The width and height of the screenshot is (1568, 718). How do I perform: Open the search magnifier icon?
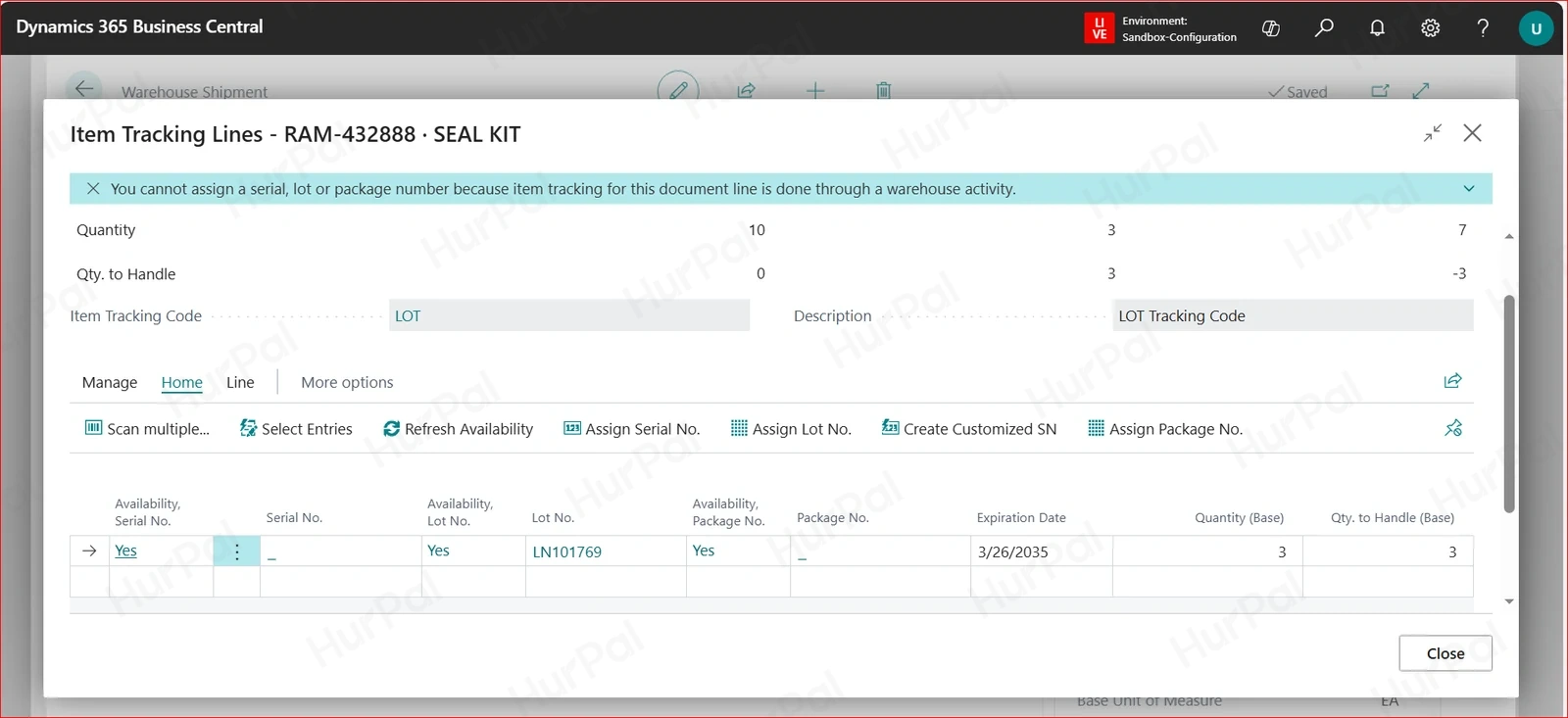click(x=1324, y=28)
